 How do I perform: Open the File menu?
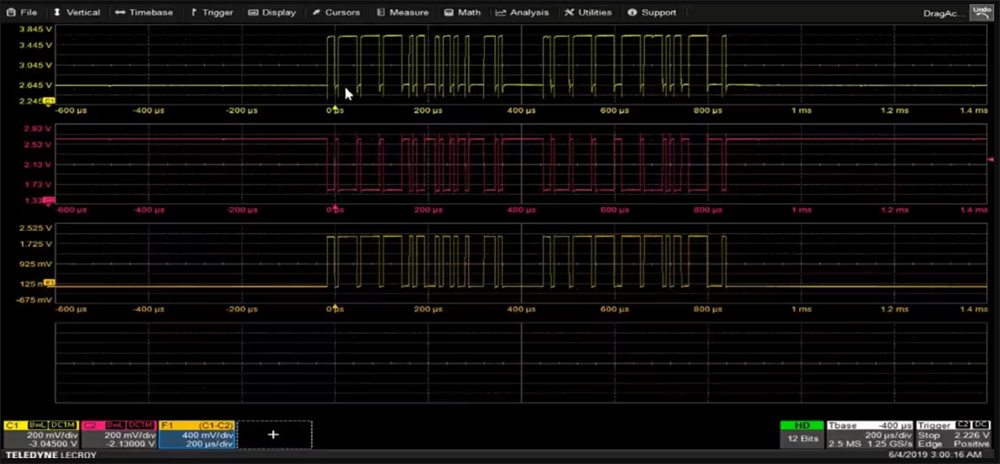pos(22,12)
